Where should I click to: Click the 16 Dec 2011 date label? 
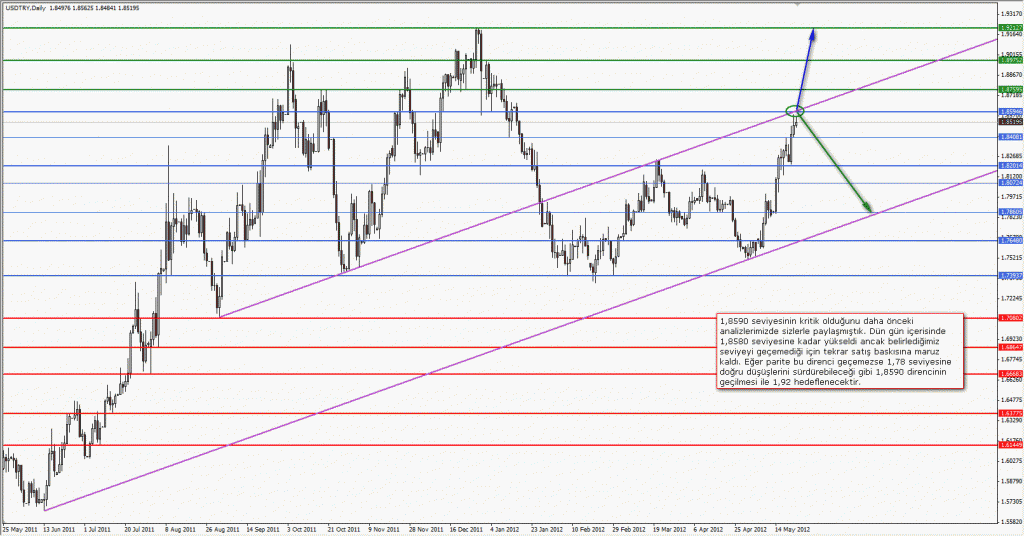point(466,529)
